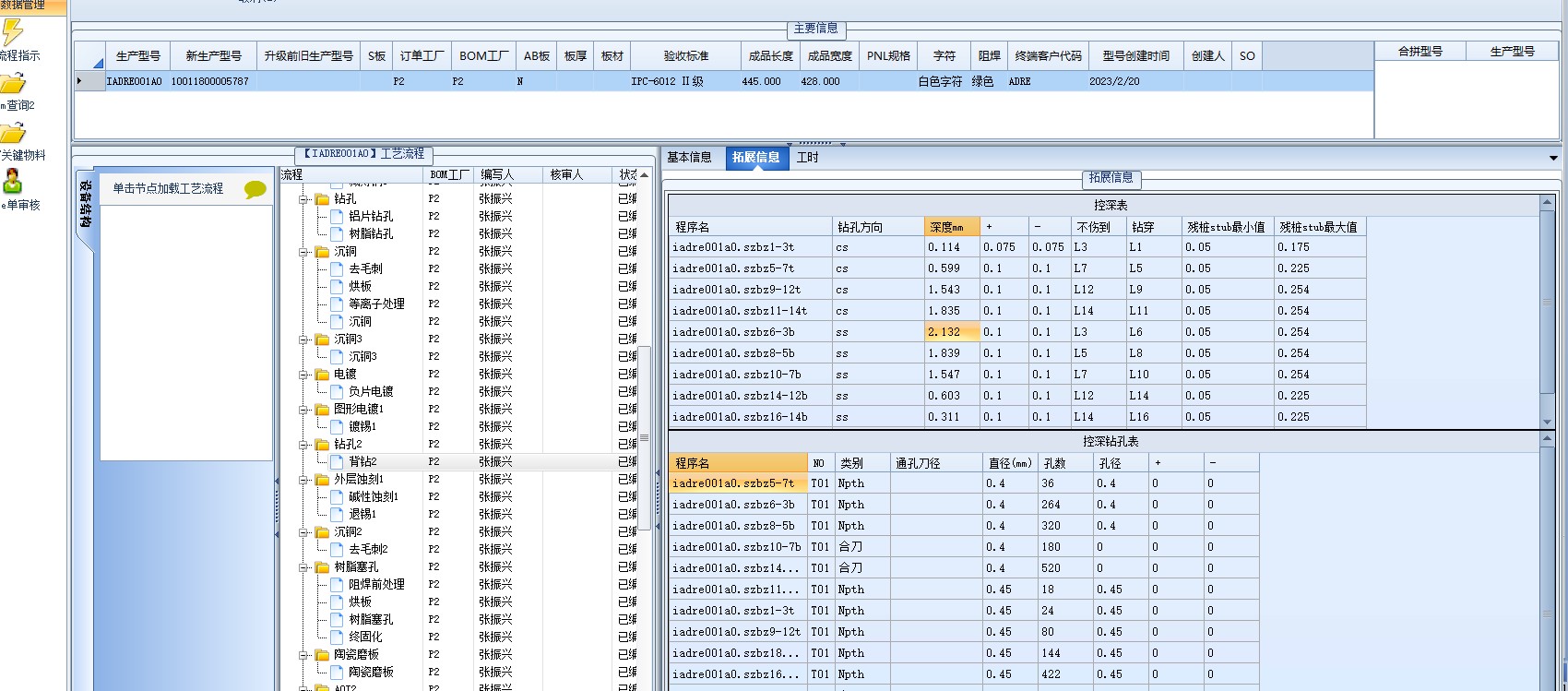
Task: Collapse the 沉铜 tree node
Action: click(x=303, y=252)
